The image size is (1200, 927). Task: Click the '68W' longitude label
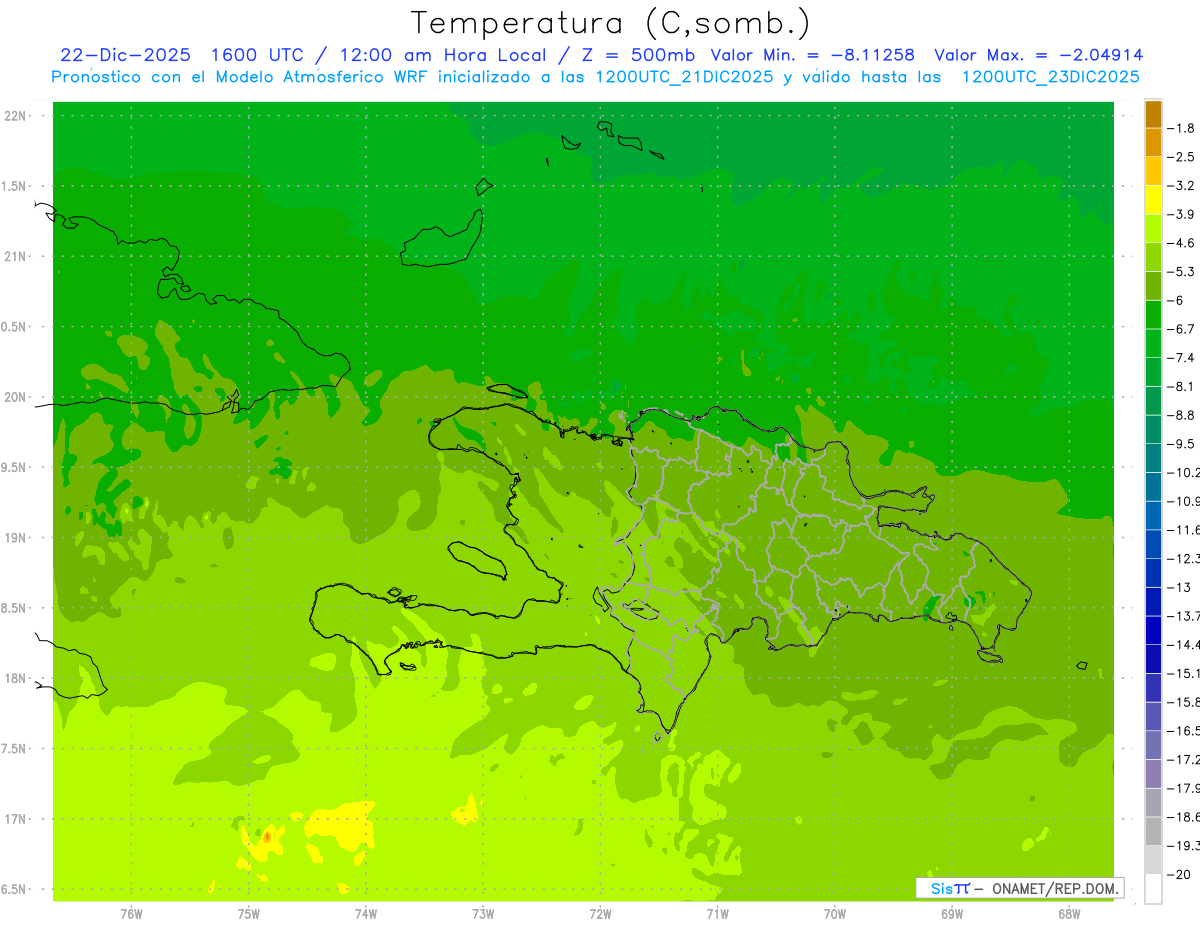point(1069,914)
